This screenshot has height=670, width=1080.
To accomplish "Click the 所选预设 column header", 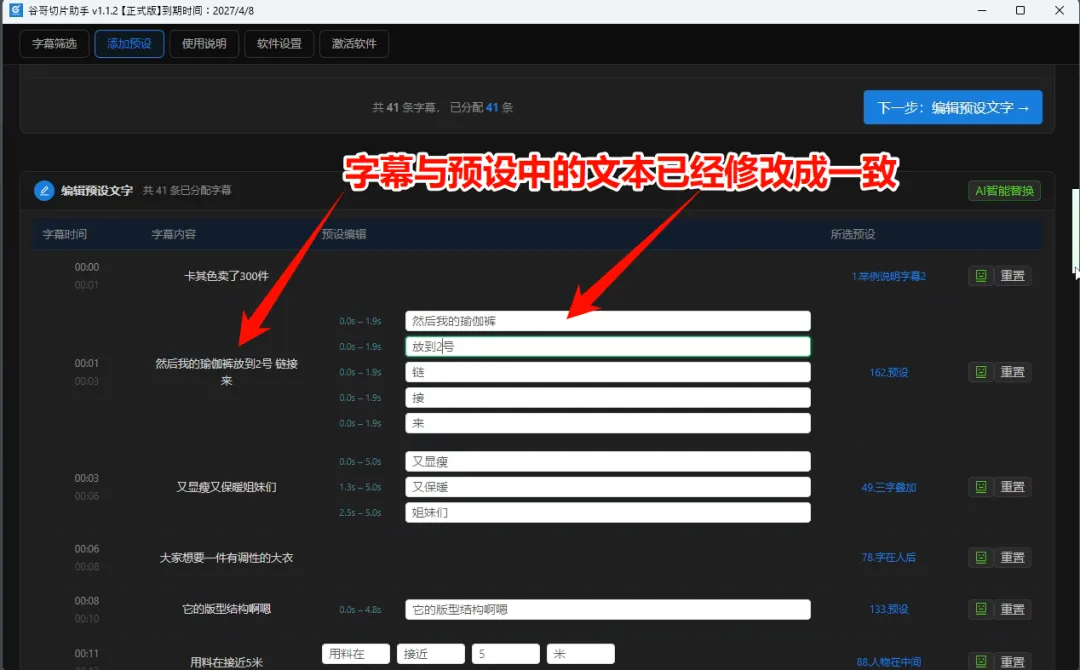I will coord(853,234).
